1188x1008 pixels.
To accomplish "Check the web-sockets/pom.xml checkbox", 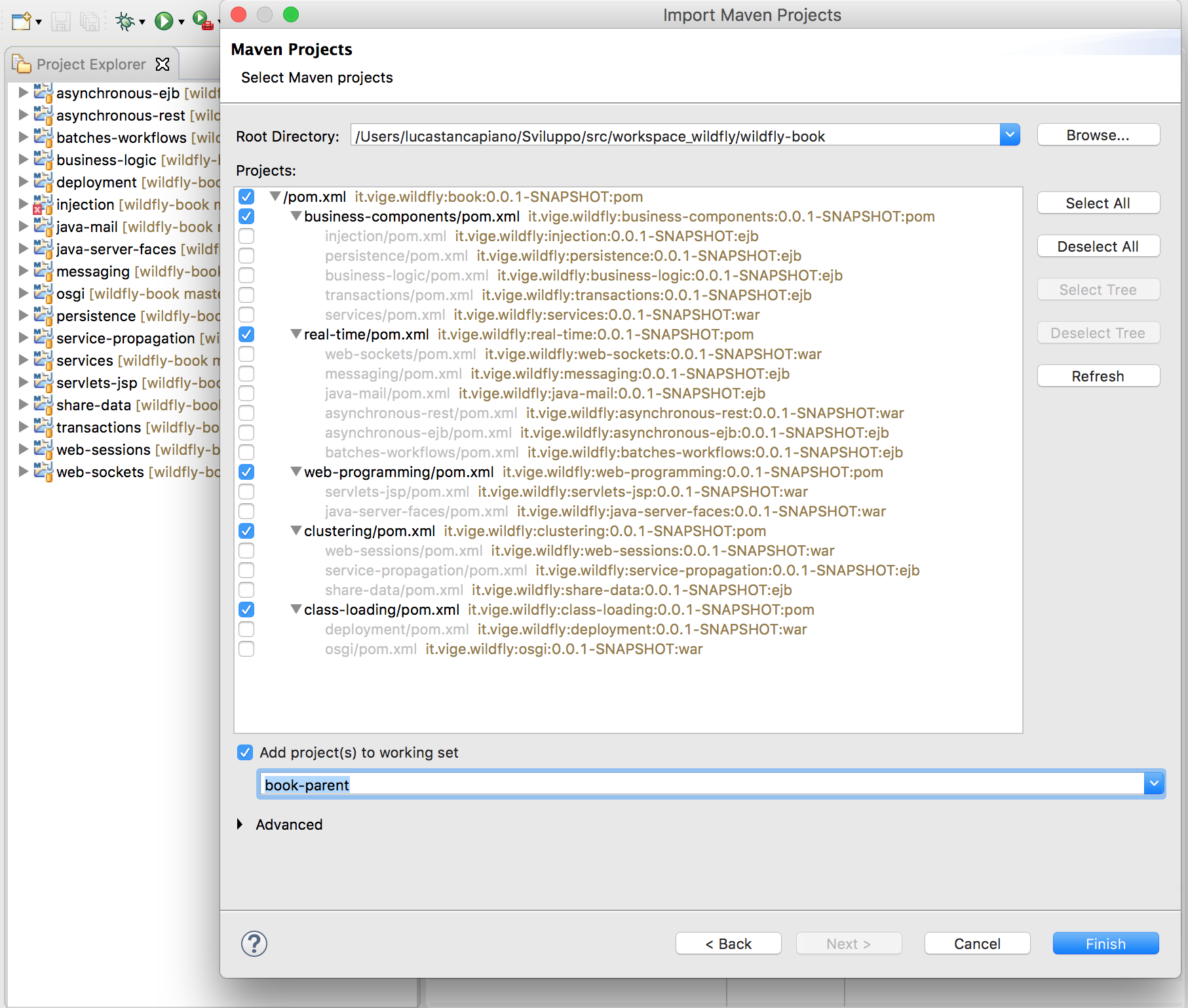I will pyautogui.click(x=246, y=354).
